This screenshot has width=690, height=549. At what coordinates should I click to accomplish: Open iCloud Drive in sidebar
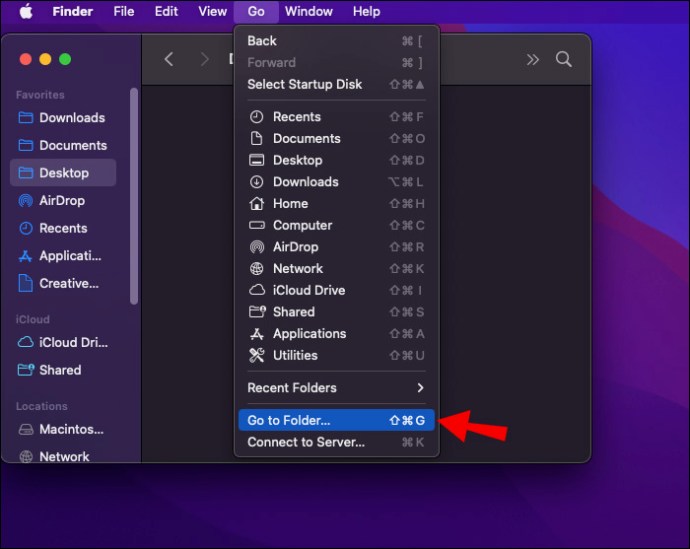[x=63, y=342]
